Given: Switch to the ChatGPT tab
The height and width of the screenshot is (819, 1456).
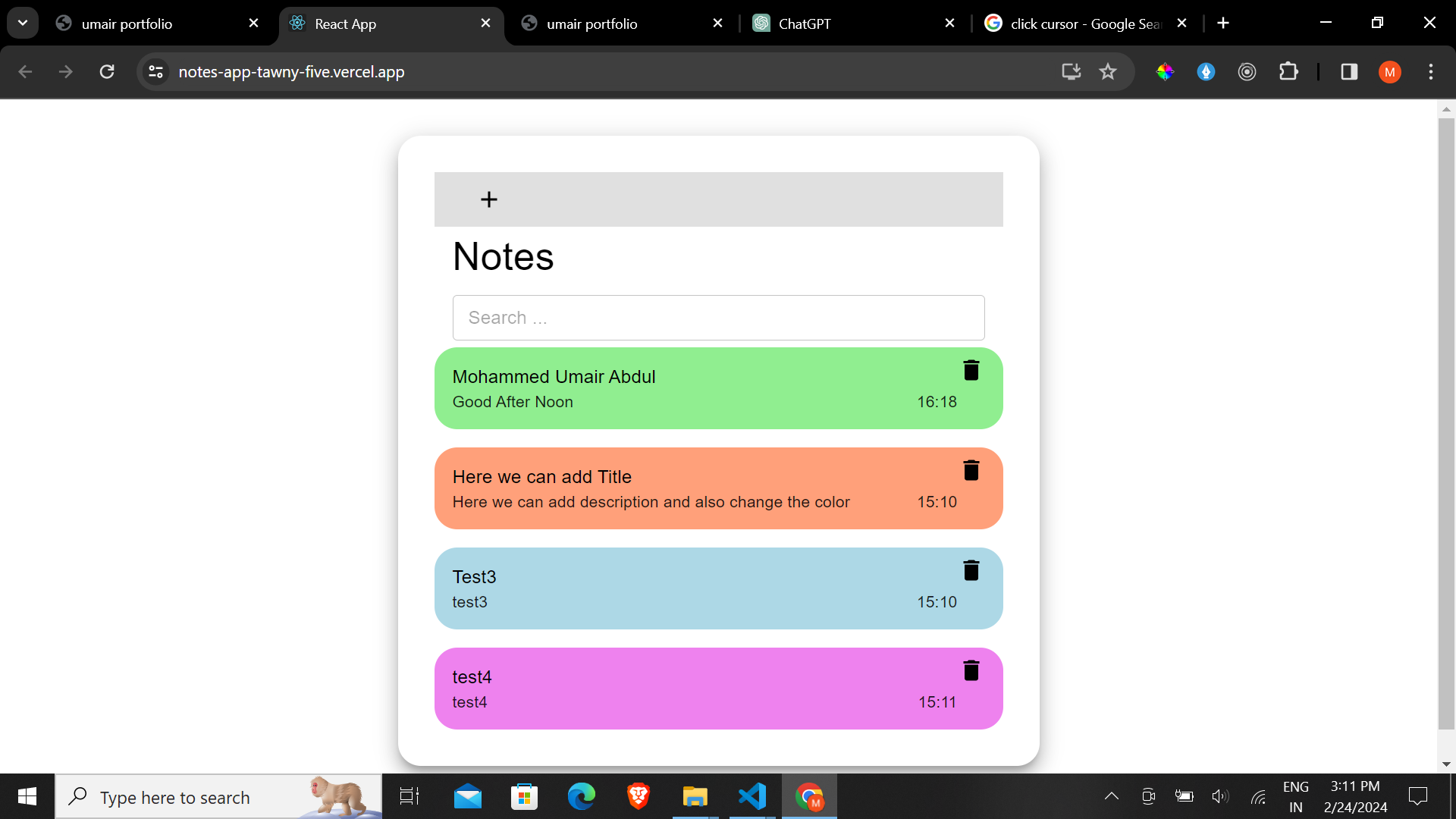Looking at the screenshot, I should 853,24.
